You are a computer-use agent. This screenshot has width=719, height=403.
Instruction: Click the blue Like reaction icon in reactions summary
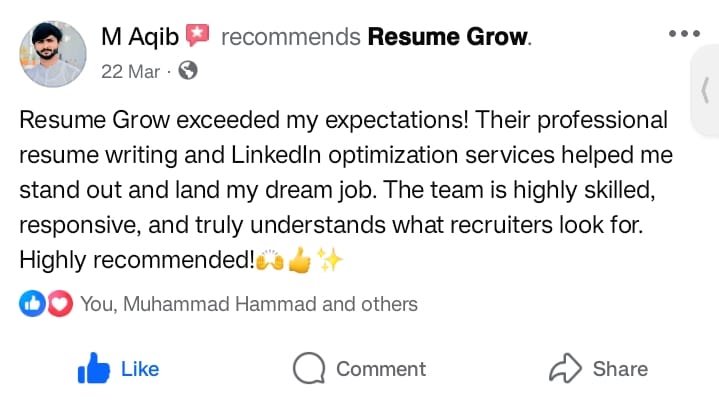pos(31,304)
